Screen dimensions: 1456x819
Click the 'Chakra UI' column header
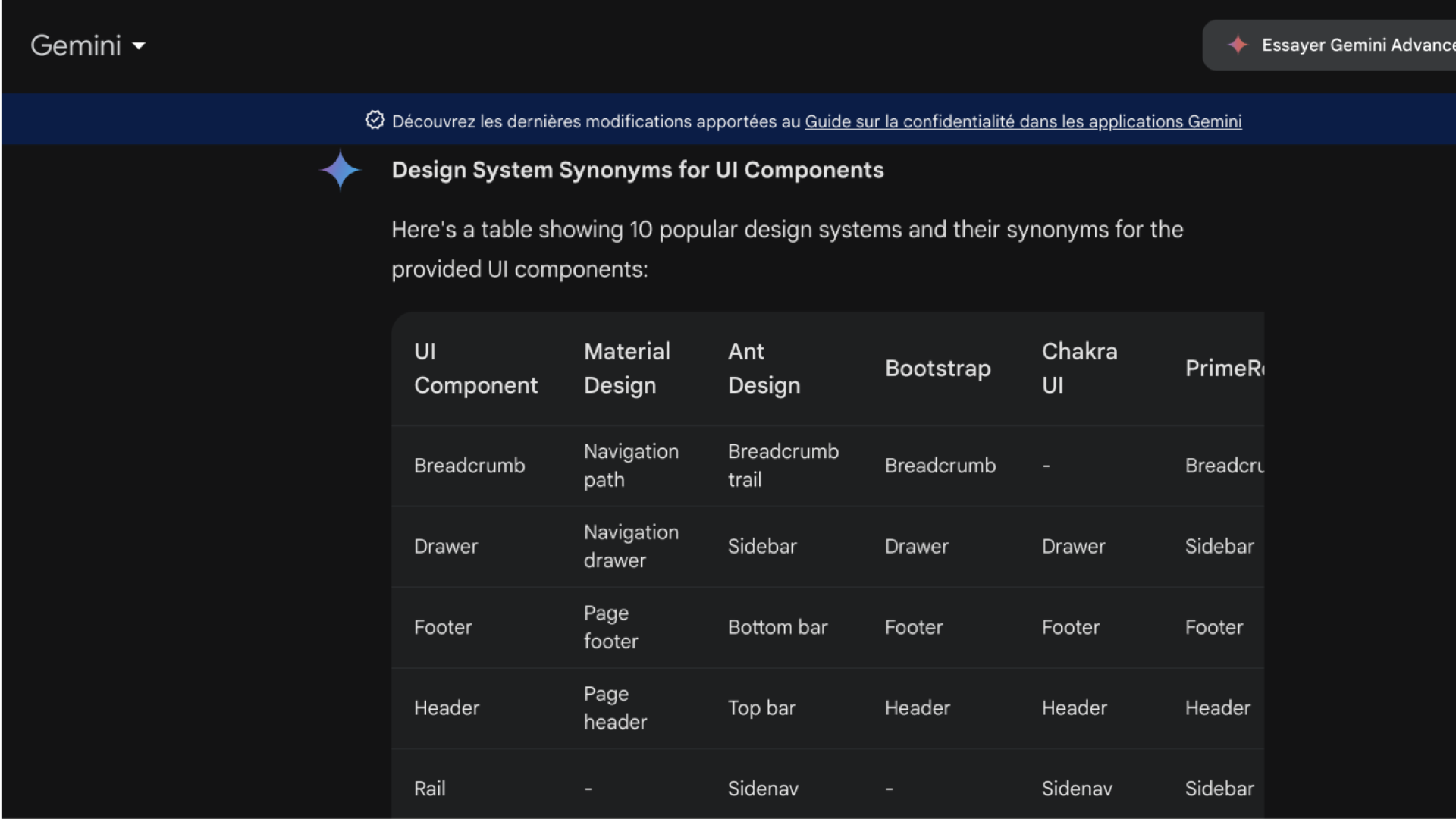pyautogui.click(x=1079, y=369)
